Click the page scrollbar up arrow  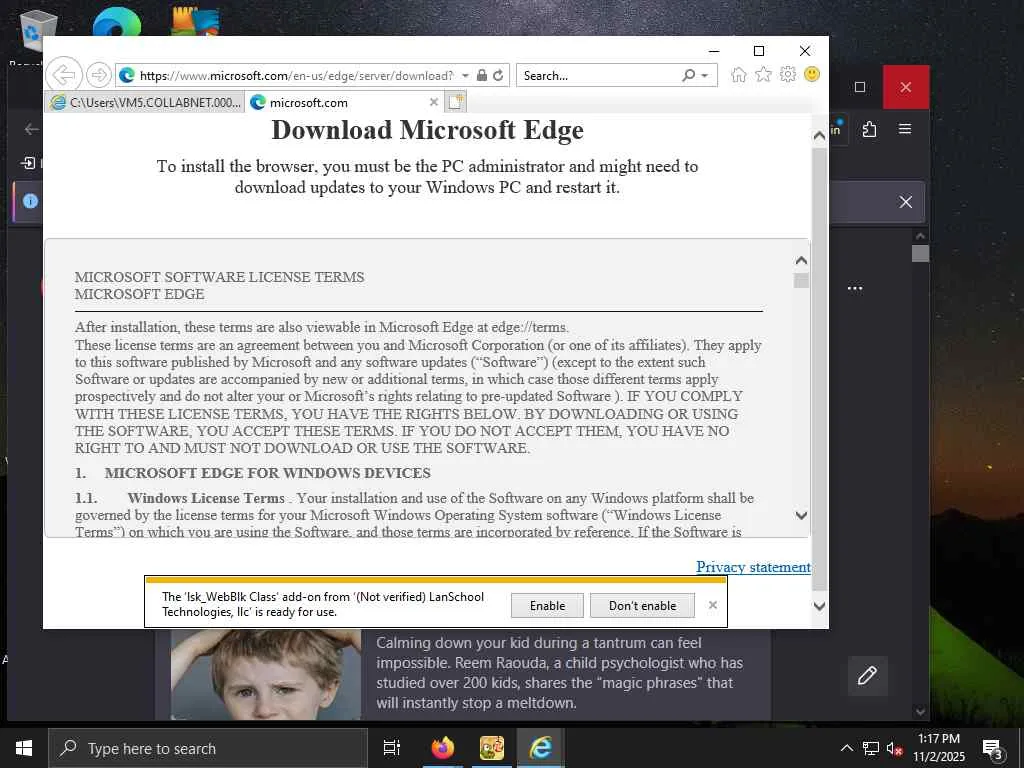point(819,136)
